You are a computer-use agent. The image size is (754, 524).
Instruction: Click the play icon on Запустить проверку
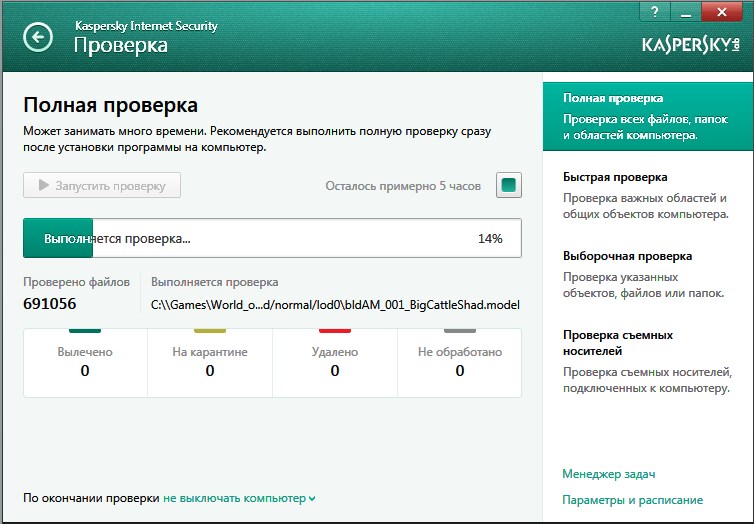pyautogui.click(x=44, y=185)
